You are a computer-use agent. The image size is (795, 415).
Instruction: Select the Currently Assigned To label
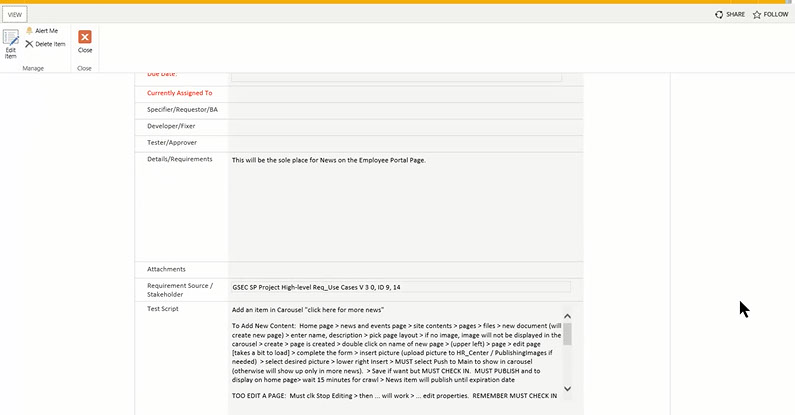181,93
